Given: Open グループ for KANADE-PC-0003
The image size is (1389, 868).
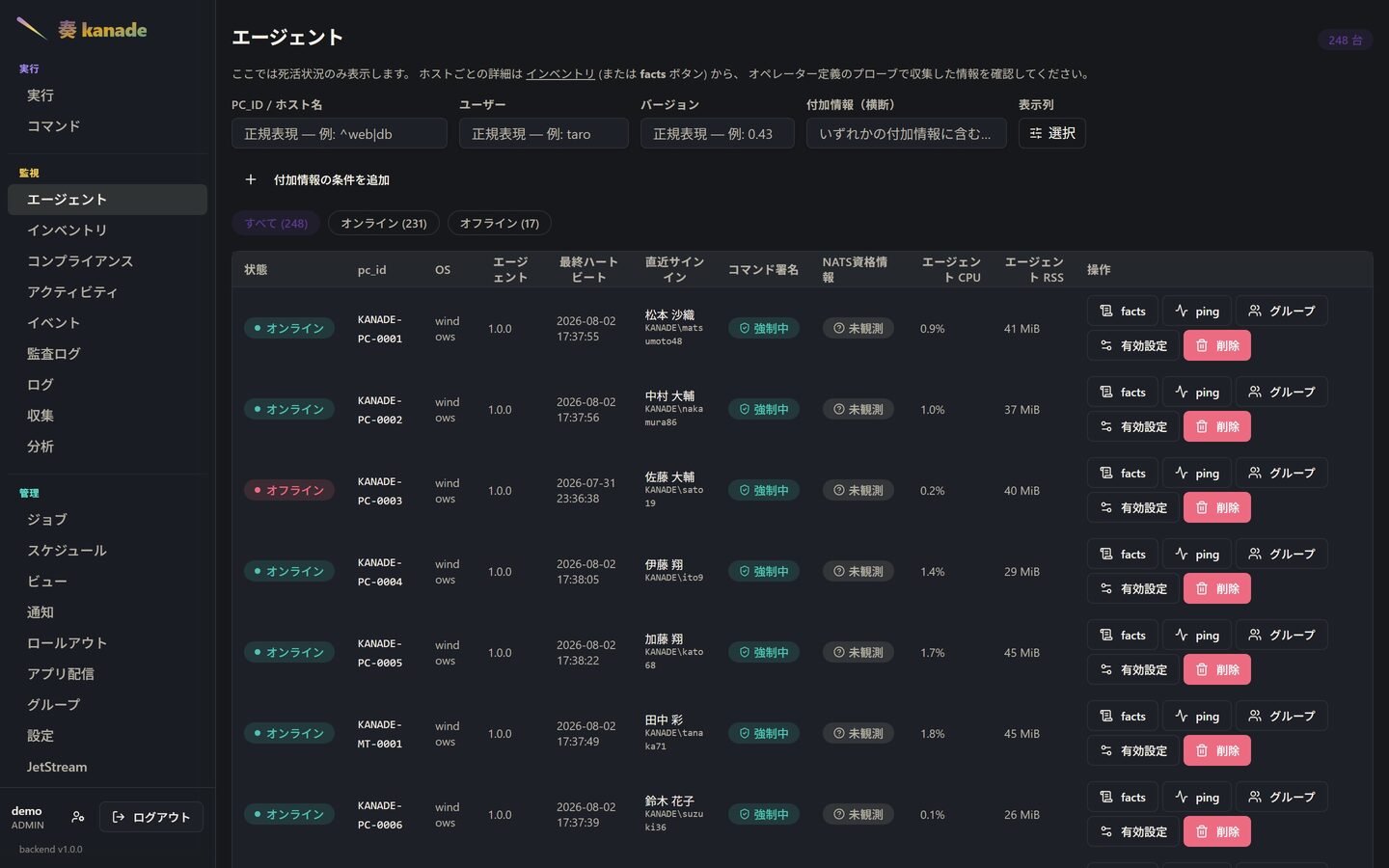Looking at the screenshot, I should 1282,473.
